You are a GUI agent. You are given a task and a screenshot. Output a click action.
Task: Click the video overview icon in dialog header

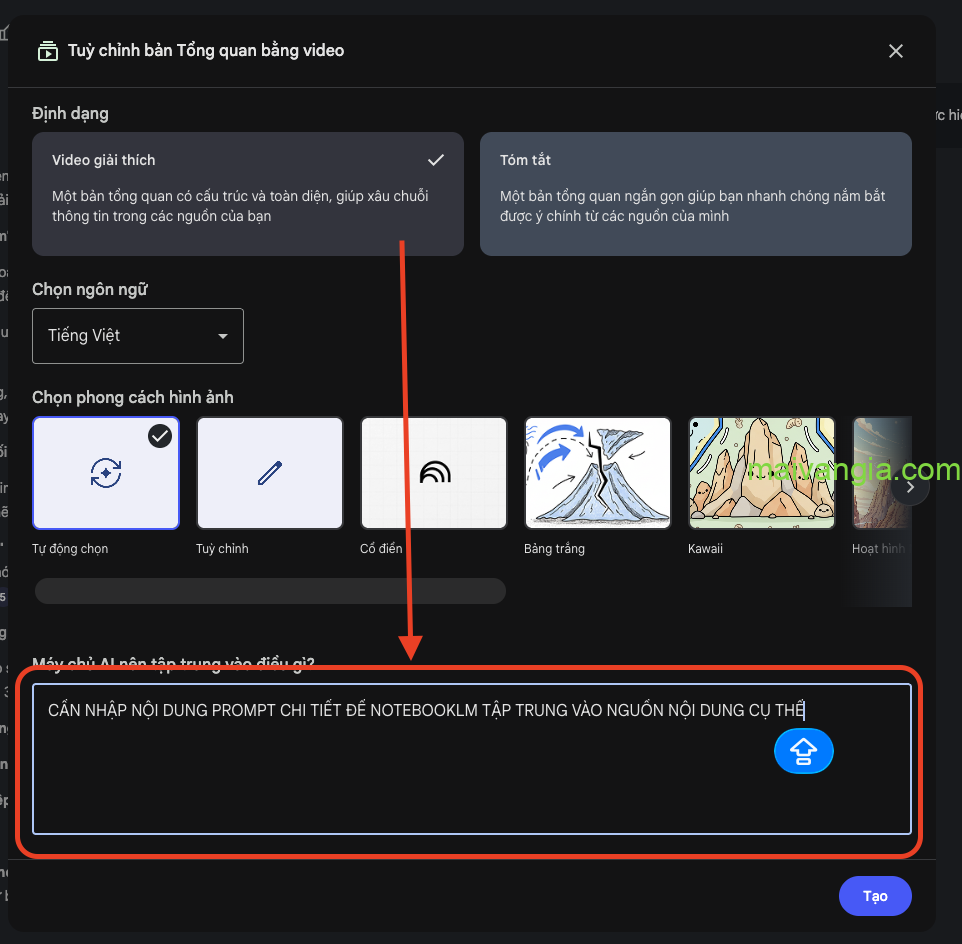pos(47,51)
